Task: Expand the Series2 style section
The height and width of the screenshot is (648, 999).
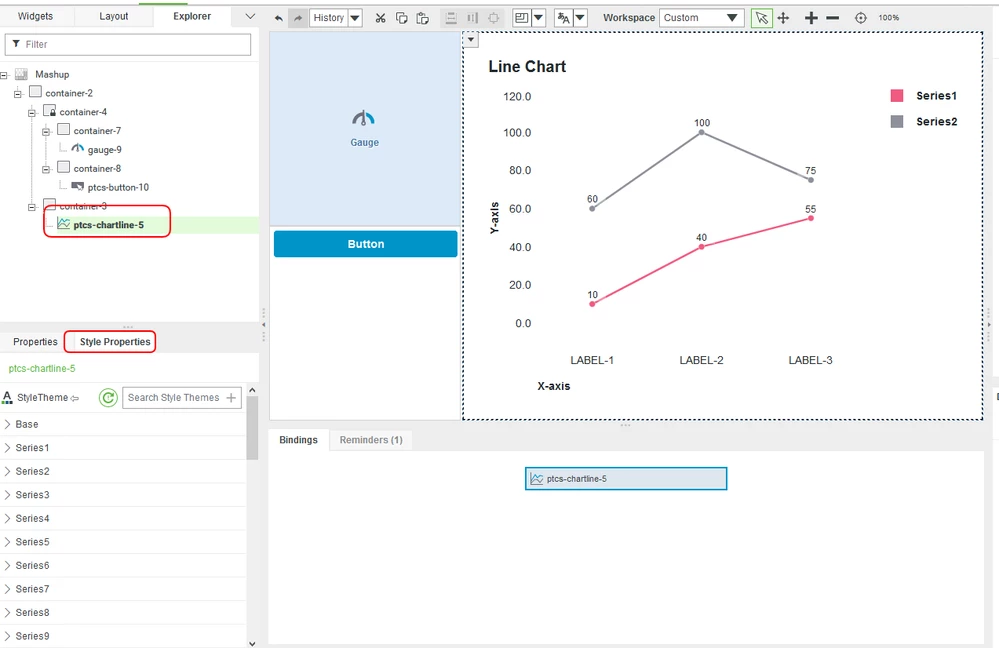Action: (8, 471)
